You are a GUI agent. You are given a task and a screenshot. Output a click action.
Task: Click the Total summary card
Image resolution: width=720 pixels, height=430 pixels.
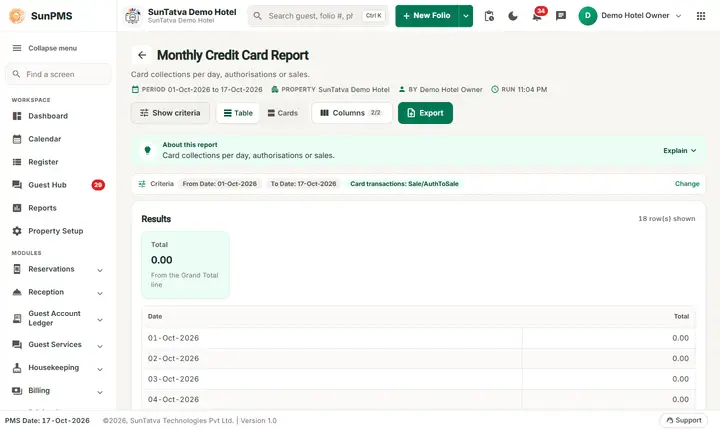[186, 265]
